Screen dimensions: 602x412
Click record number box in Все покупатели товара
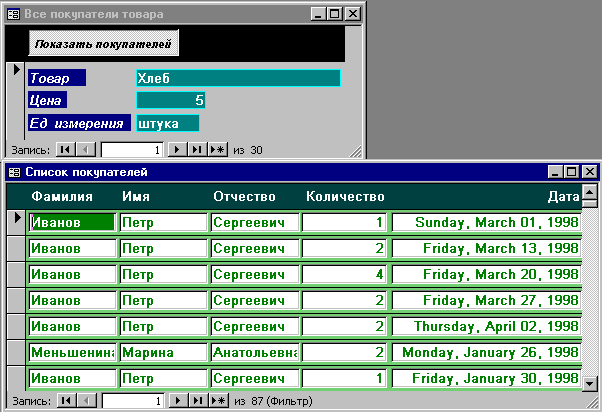[132, 150]
